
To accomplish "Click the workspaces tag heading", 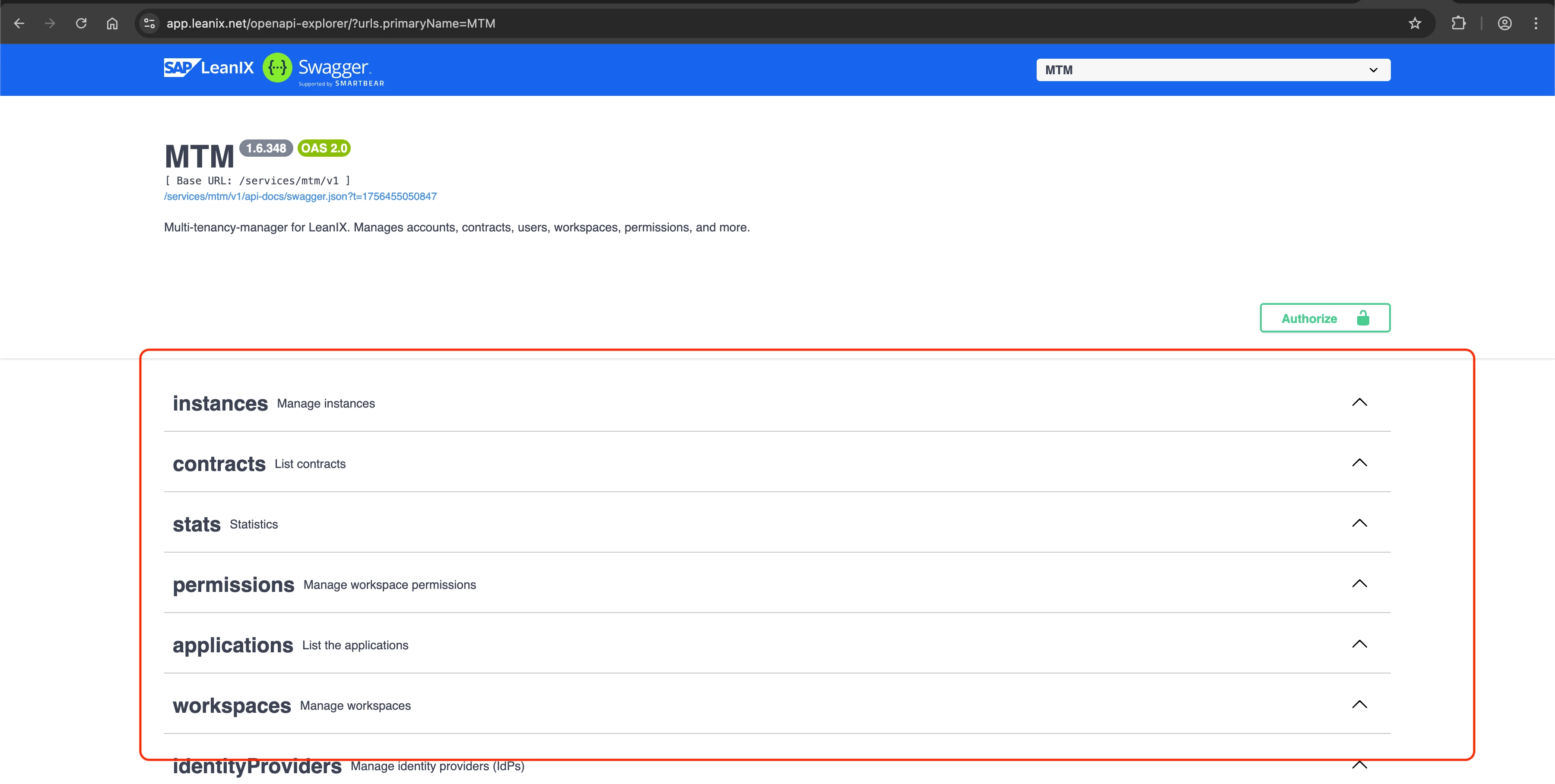I will click(x=232, y=705).
